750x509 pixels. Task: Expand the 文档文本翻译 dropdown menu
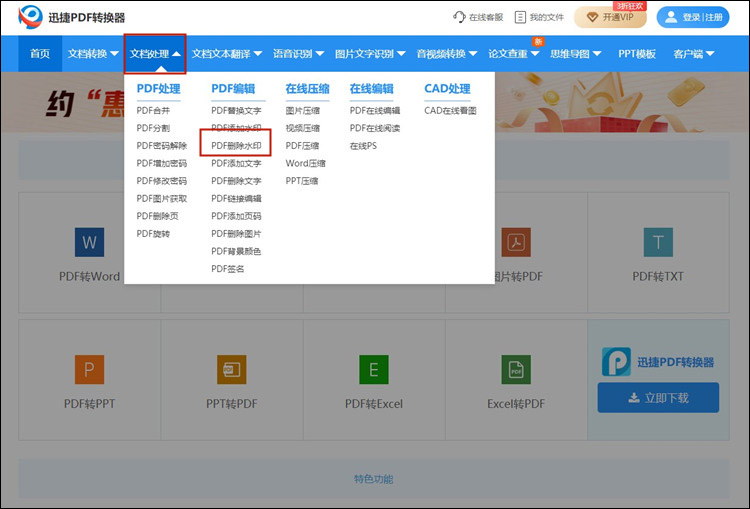coord(227,54)
